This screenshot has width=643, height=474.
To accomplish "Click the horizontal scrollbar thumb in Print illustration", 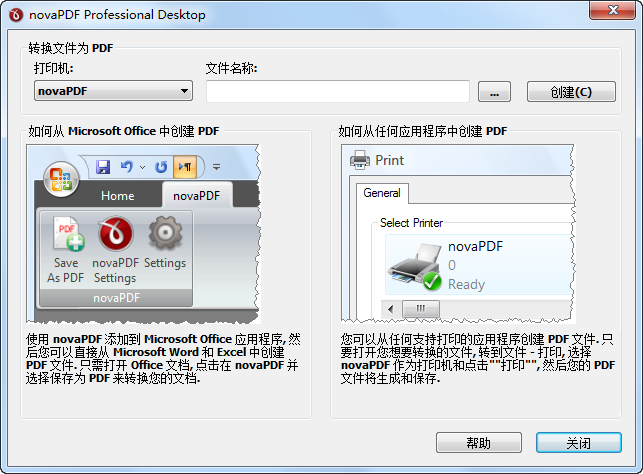I will point(421,309).
